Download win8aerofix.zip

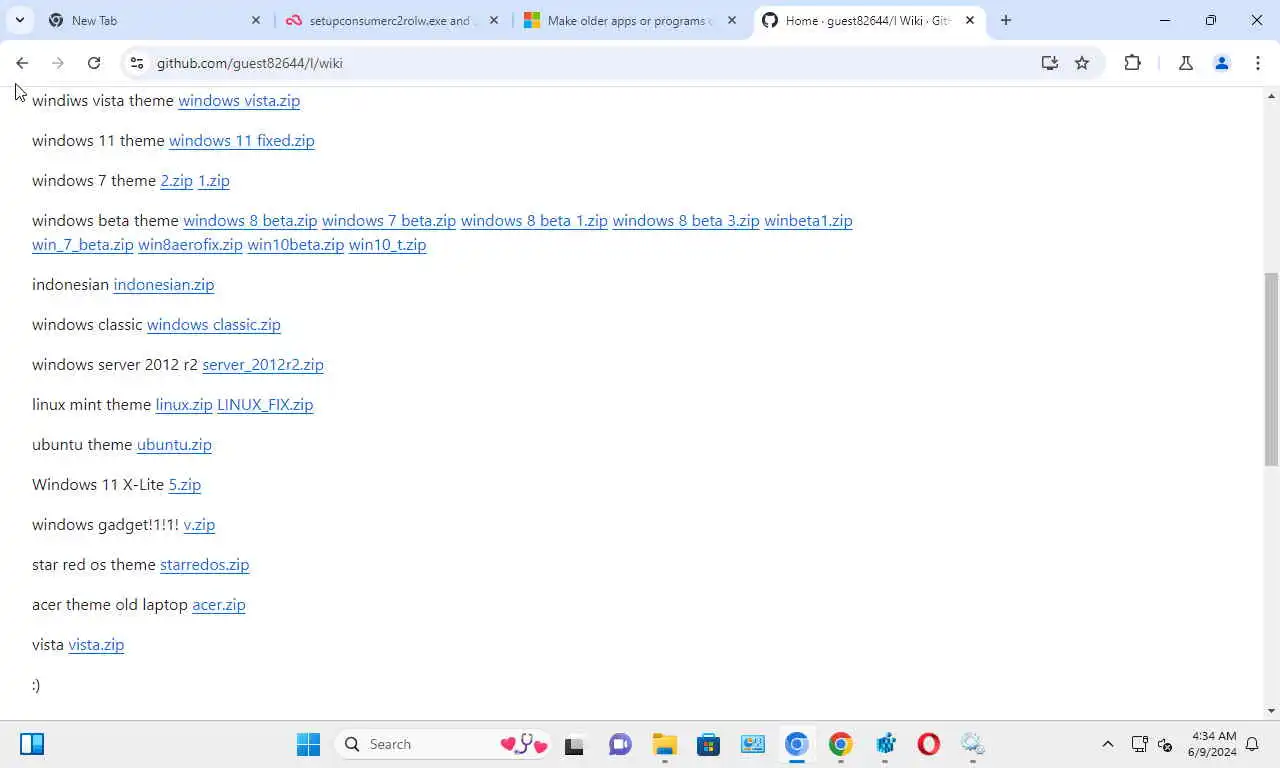tap(190, 245)
